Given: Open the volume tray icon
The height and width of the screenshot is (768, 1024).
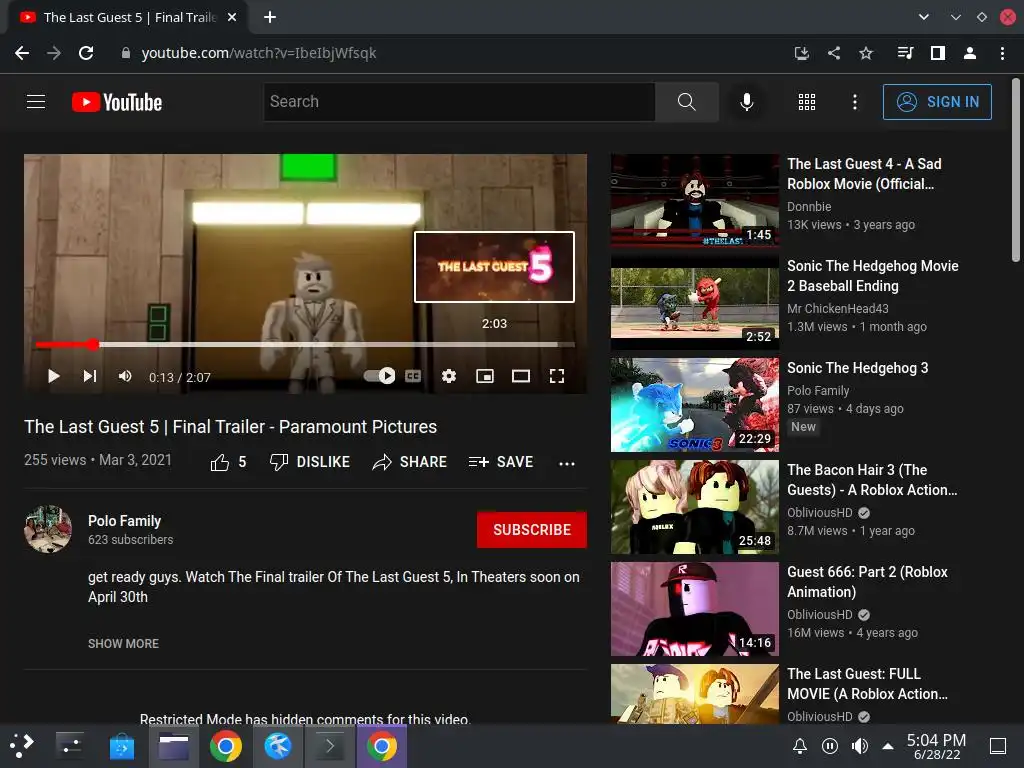Looking at the screenshot, I should [859, 746].
